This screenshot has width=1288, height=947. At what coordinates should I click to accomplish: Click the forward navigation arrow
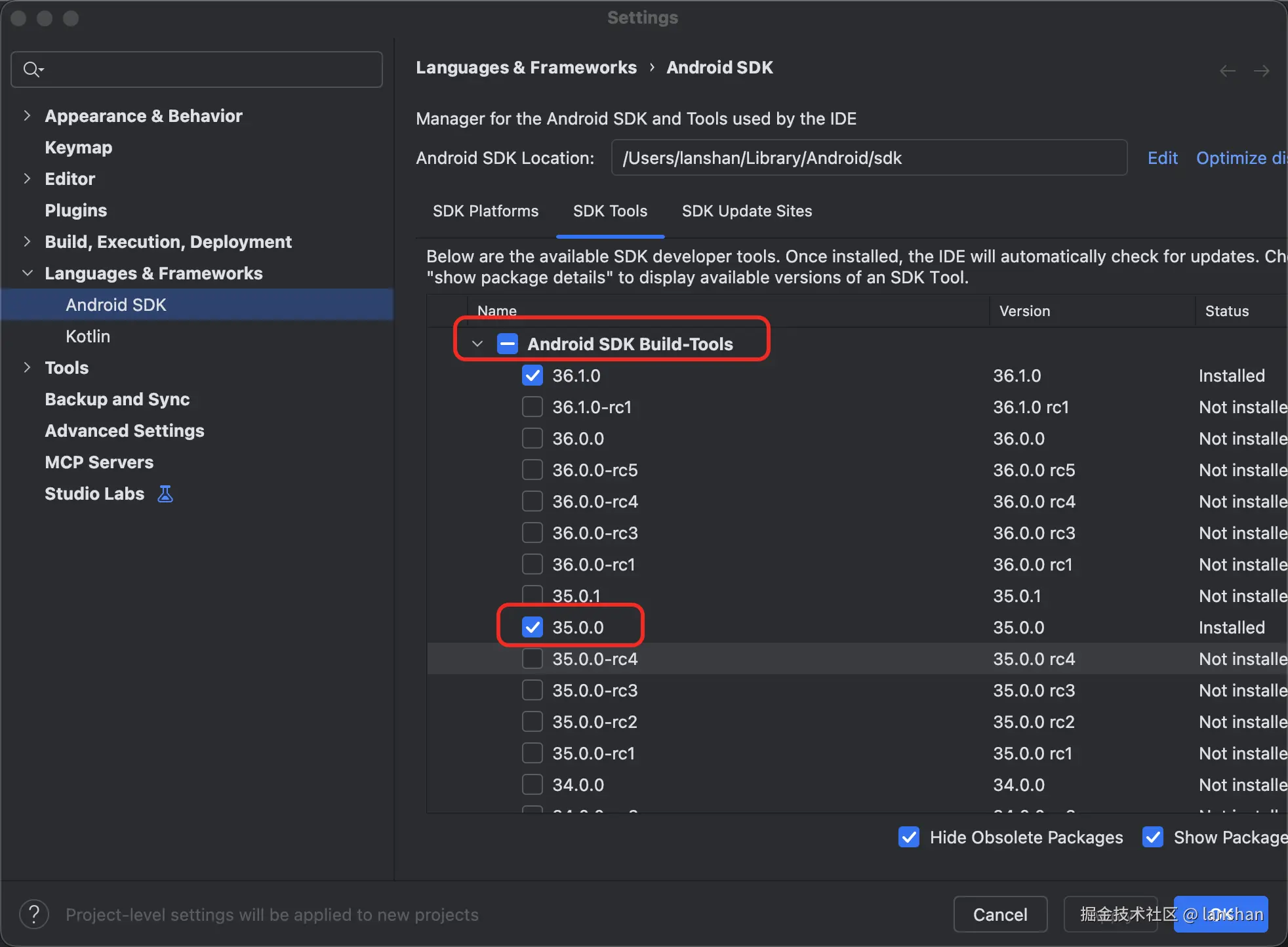coord(1261,71)
